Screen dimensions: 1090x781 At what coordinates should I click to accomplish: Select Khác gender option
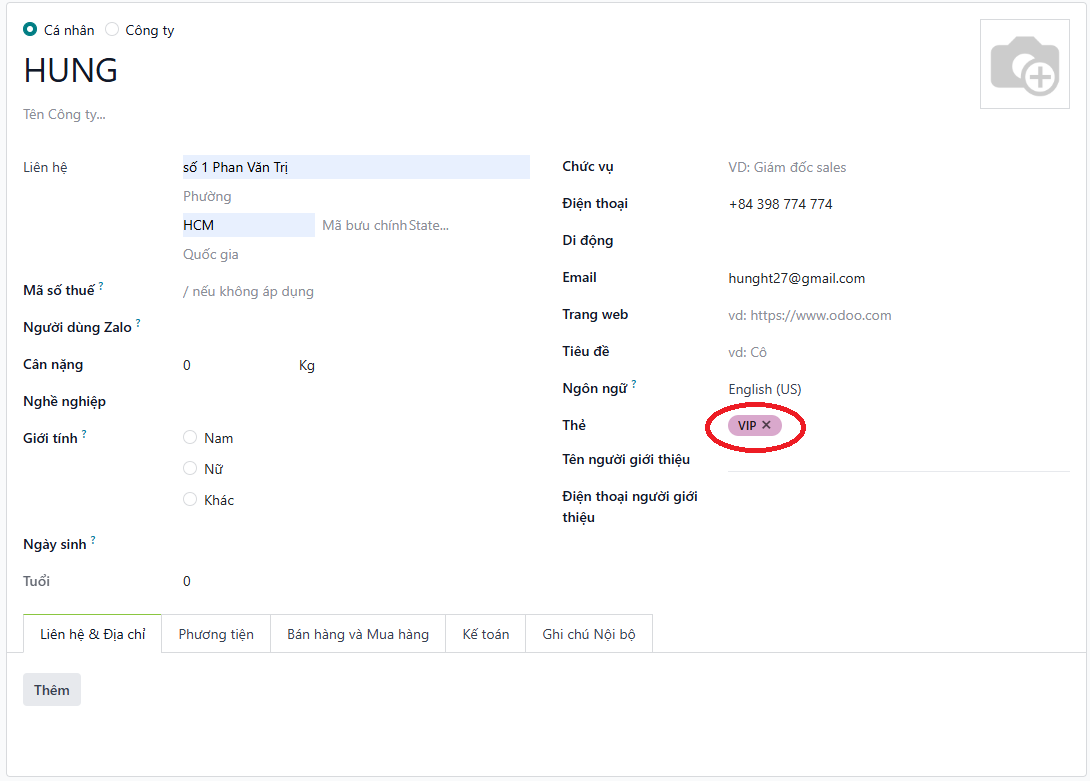click(x=190, y=500)
